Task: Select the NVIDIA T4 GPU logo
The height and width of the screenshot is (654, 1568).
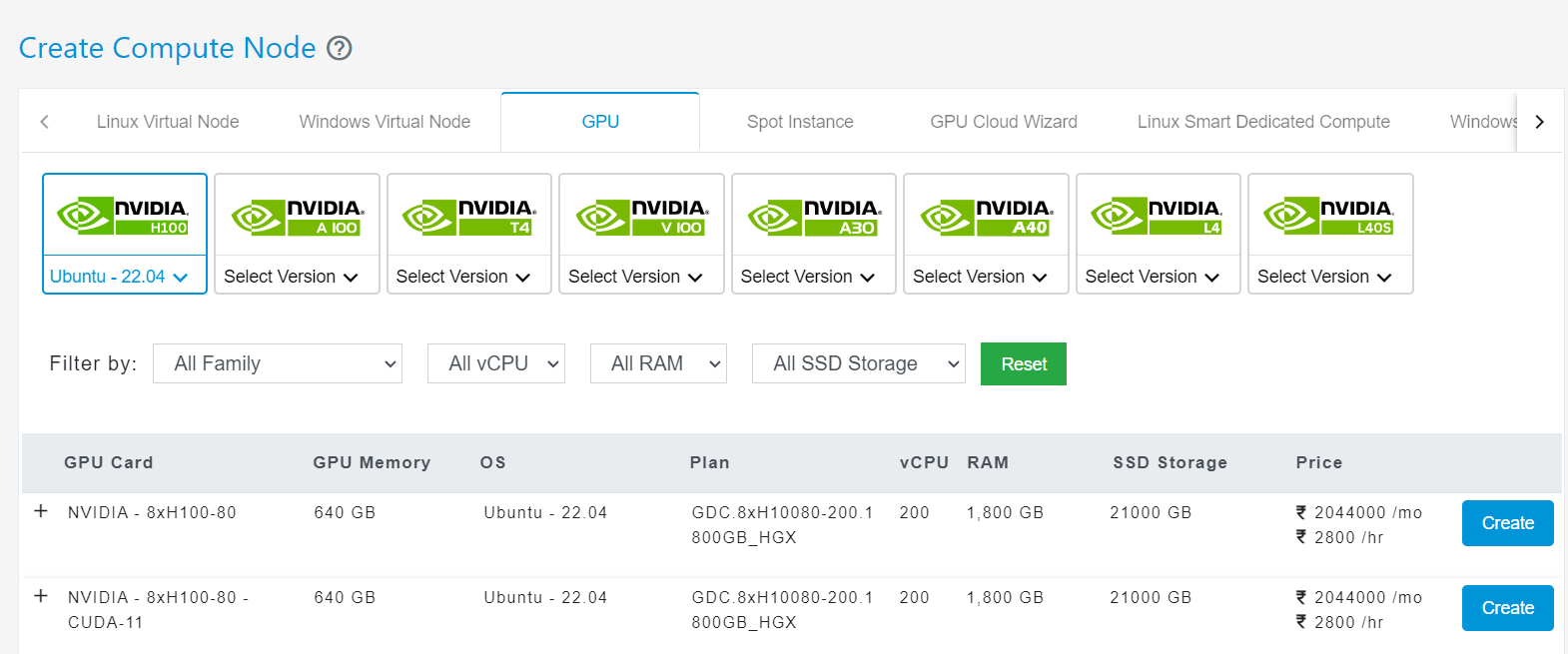Action: [468, 216]
